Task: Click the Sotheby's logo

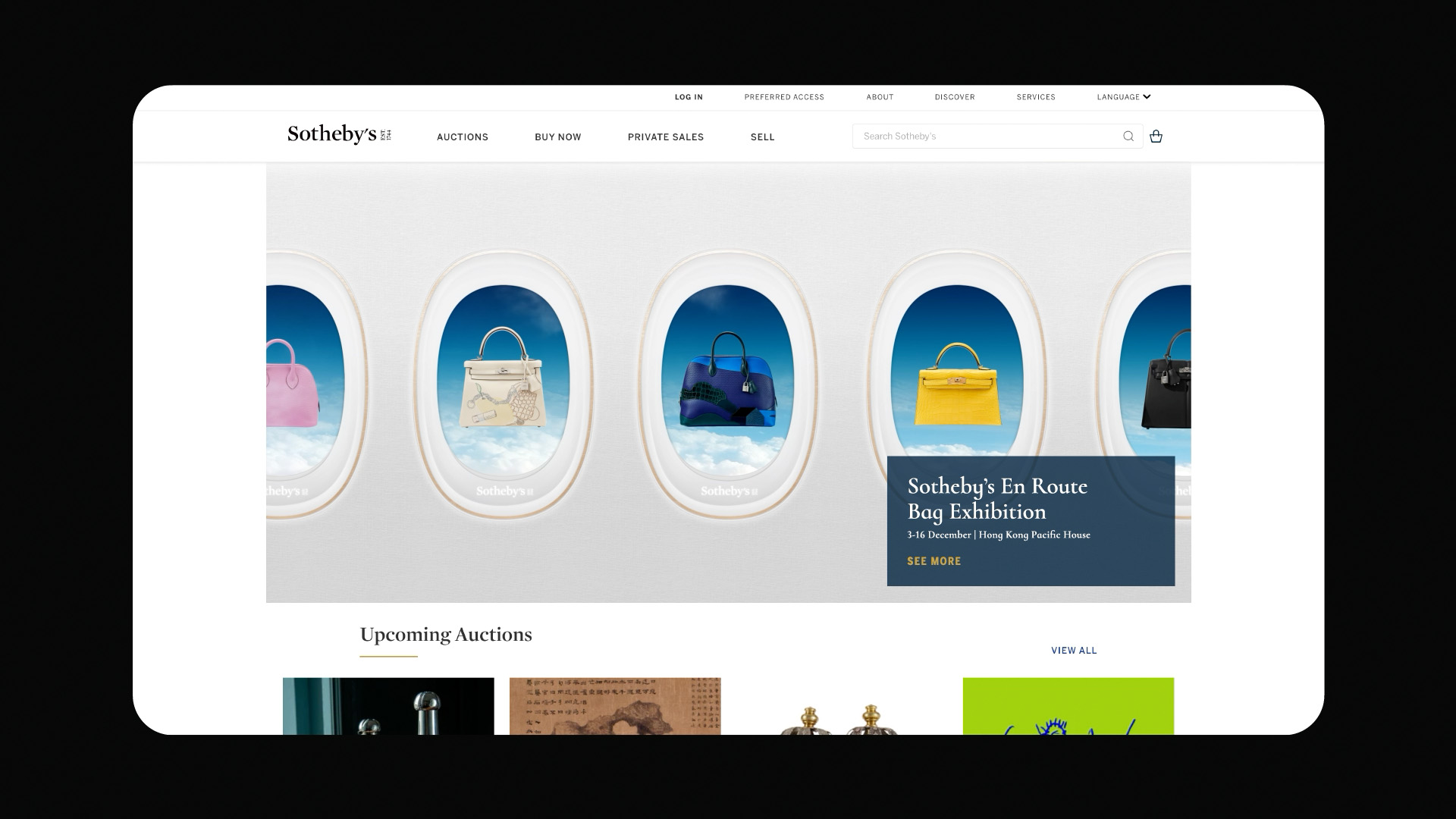Action: pos(339,135)
